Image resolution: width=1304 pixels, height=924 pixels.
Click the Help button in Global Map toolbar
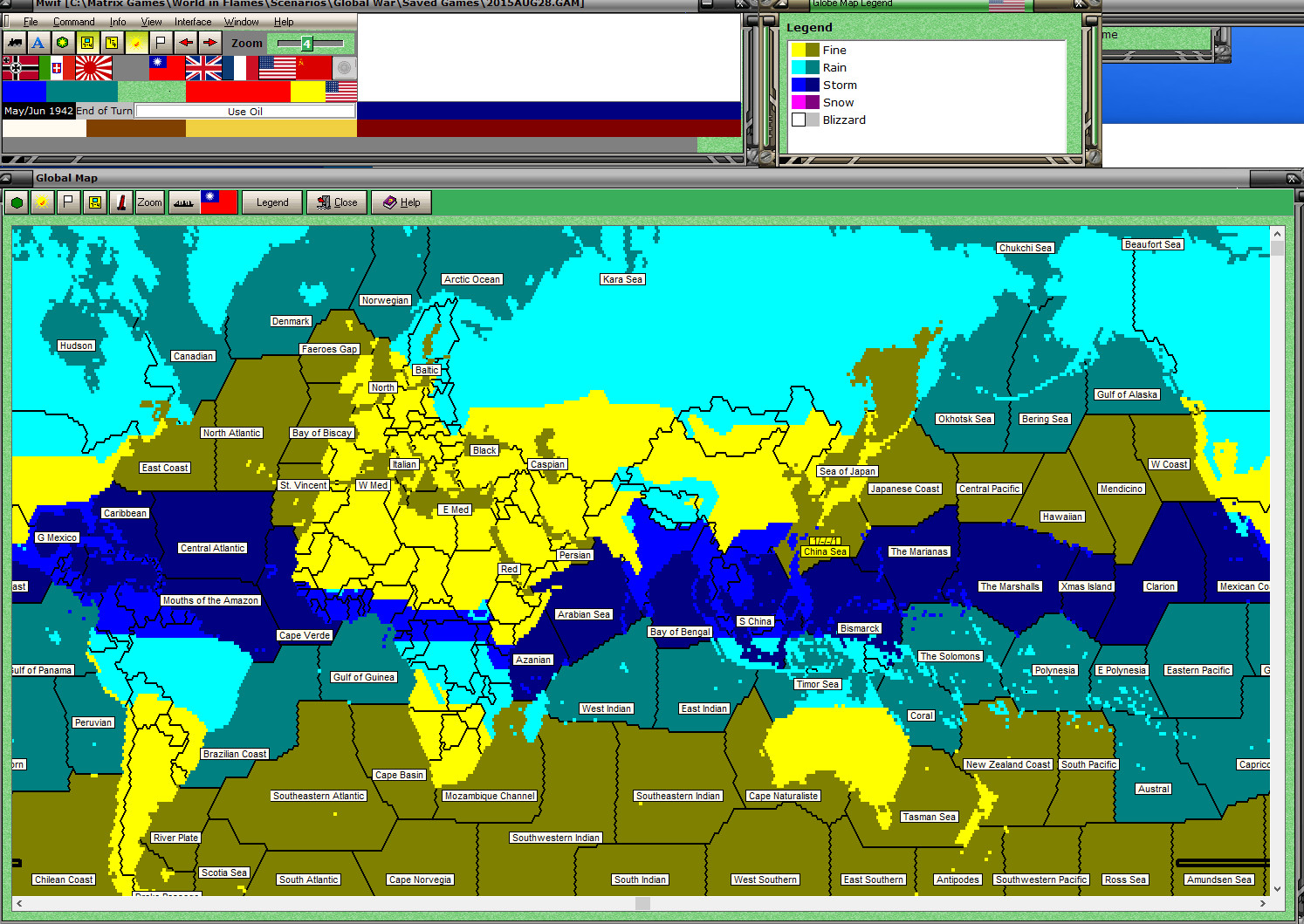click(x=401, y=202)
